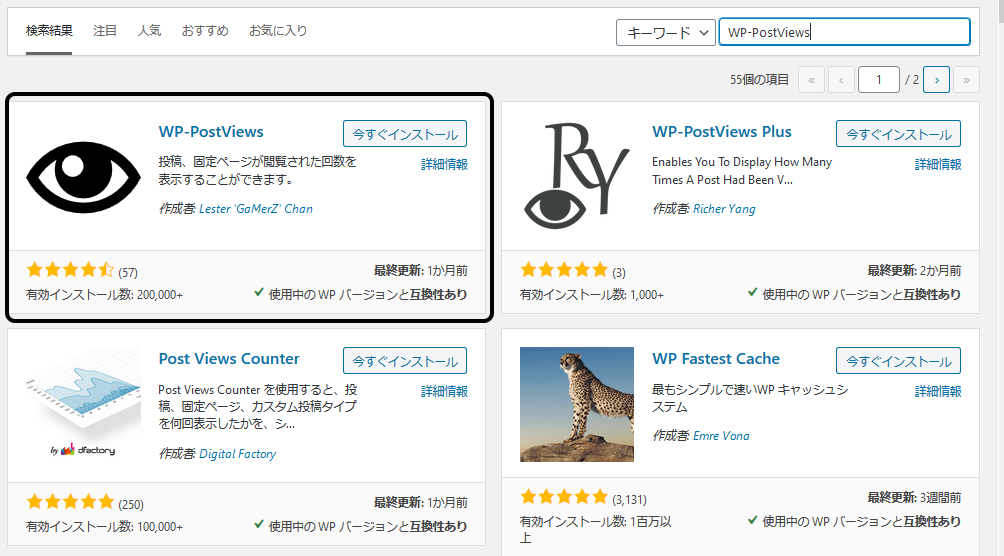Open author Emre Vona link

[721, 436]
